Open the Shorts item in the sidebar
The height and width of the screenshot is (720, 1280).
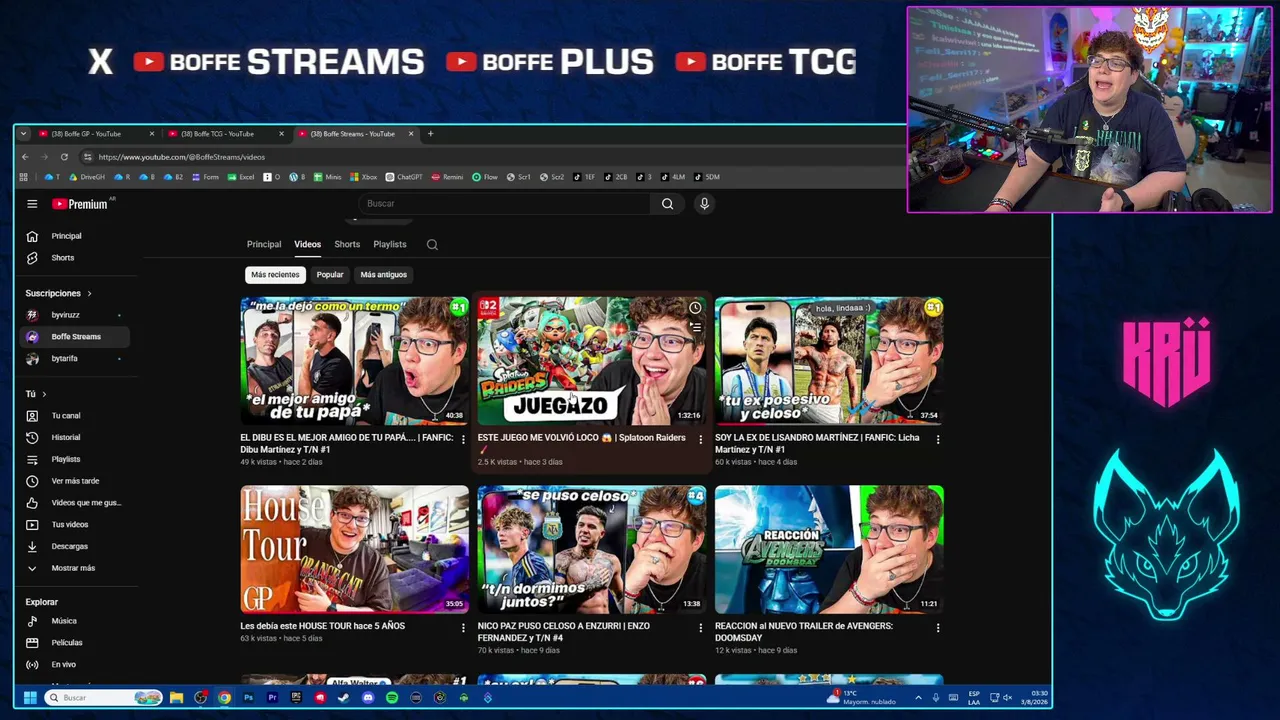click(75, 258)
